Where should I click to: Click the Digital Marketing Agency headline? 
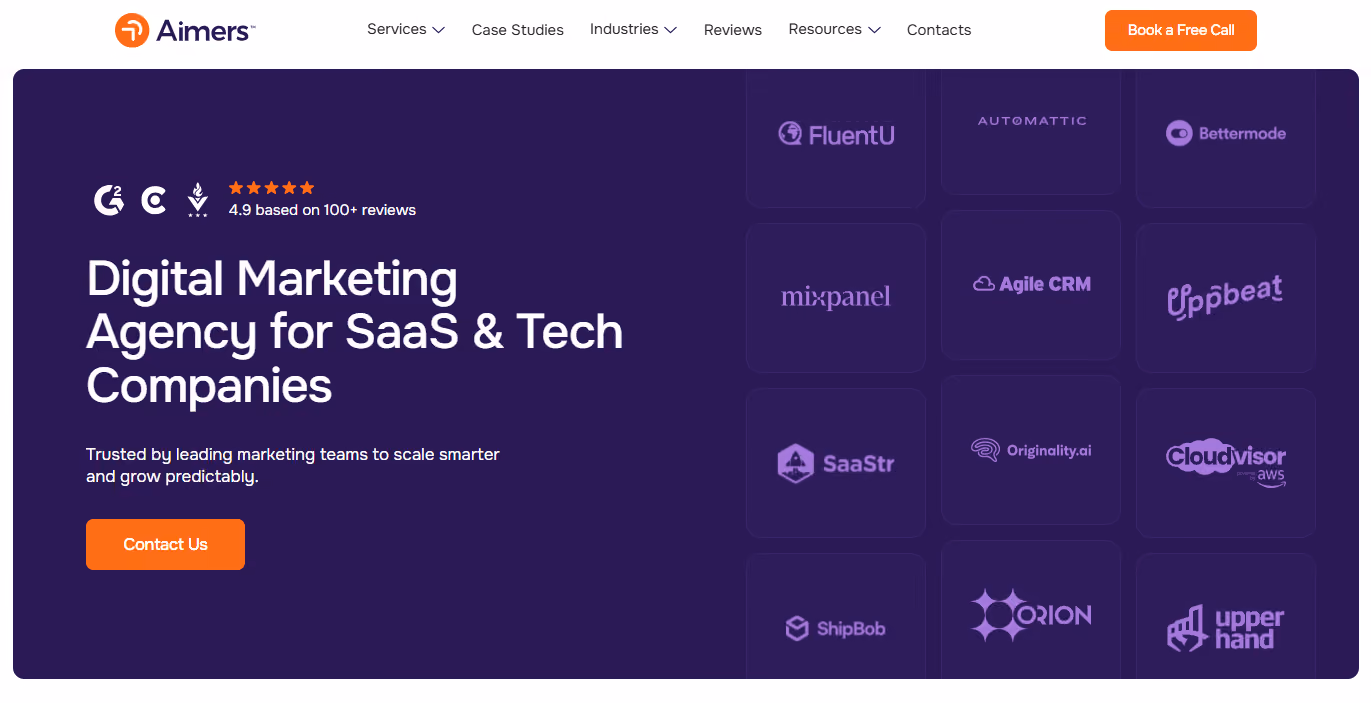click(355, 332)
